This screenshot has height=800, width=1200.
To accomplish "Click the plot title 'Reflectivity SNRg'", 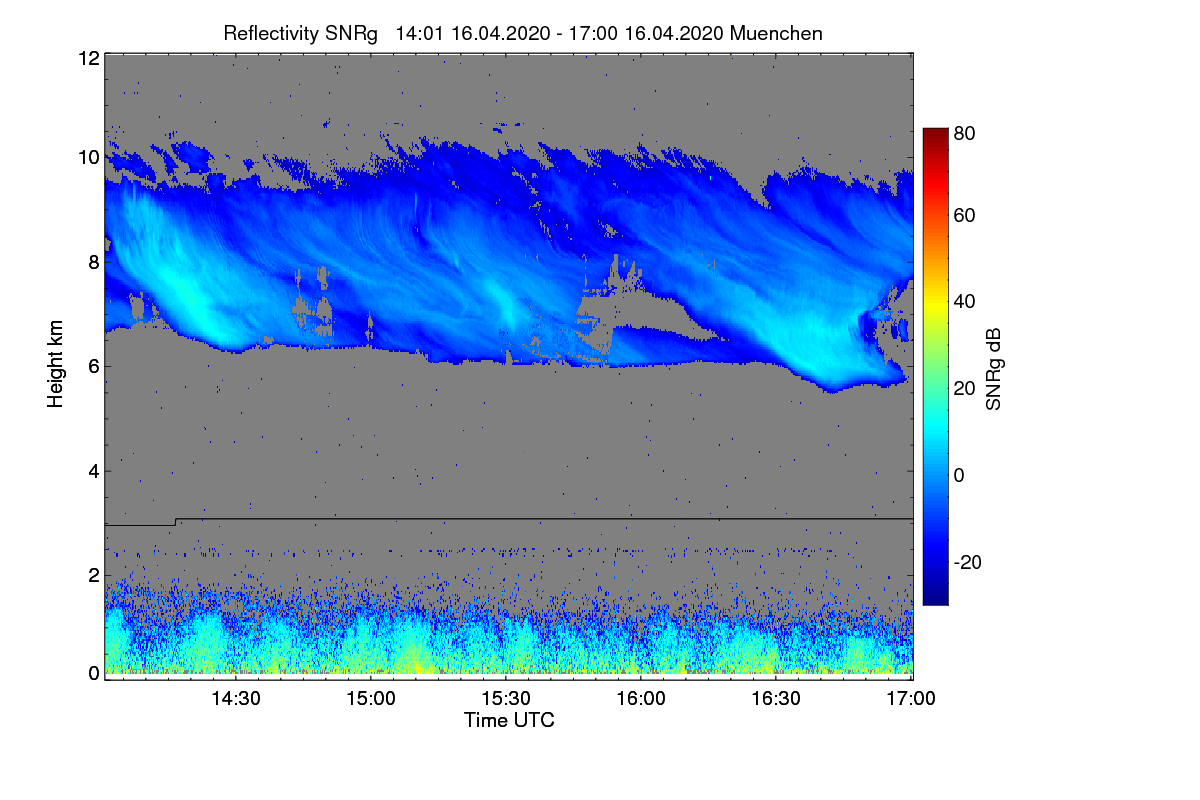I will tap(300, 33).
